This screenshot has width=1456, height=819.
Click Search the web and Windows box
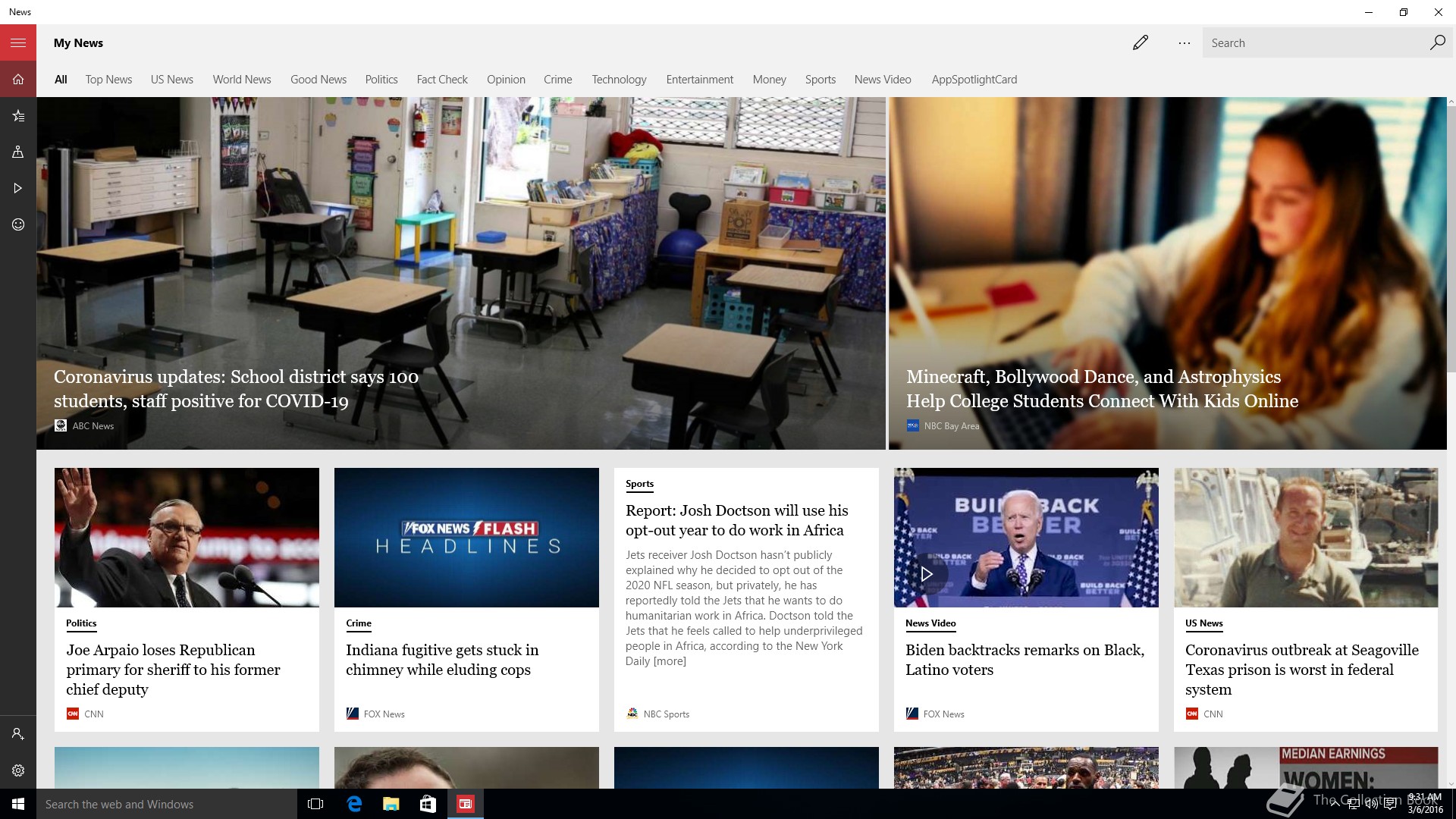[x=167, y=804]
